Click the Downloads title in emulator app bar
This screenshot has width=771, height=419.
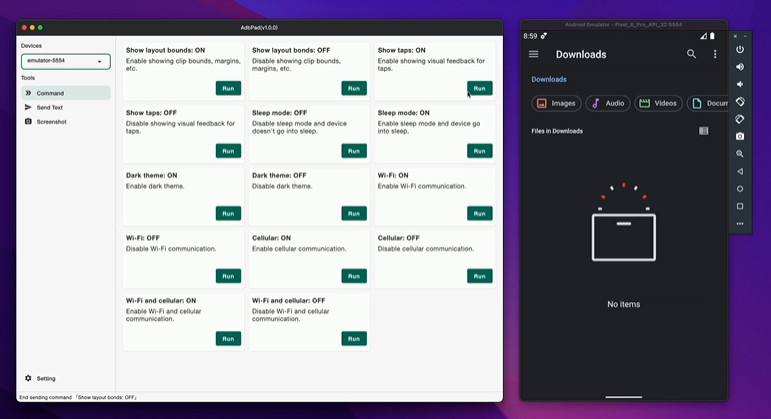point(581,55)
